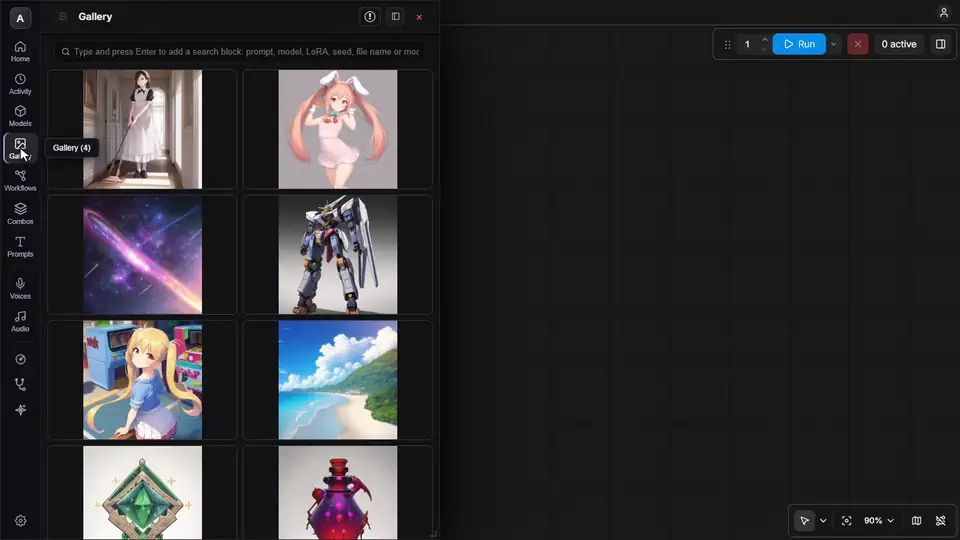Open the user account icon

[943, 12]
